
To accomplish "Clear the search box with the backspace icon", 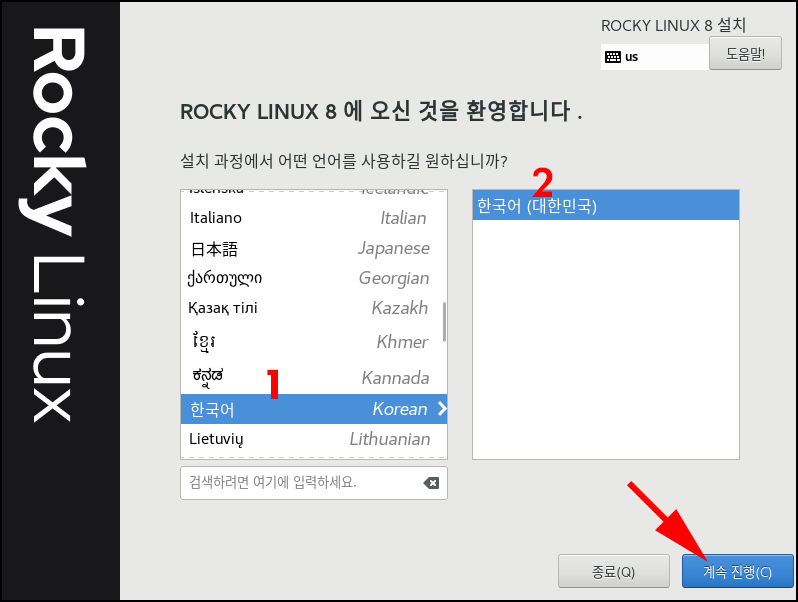I will click(431, 483).
